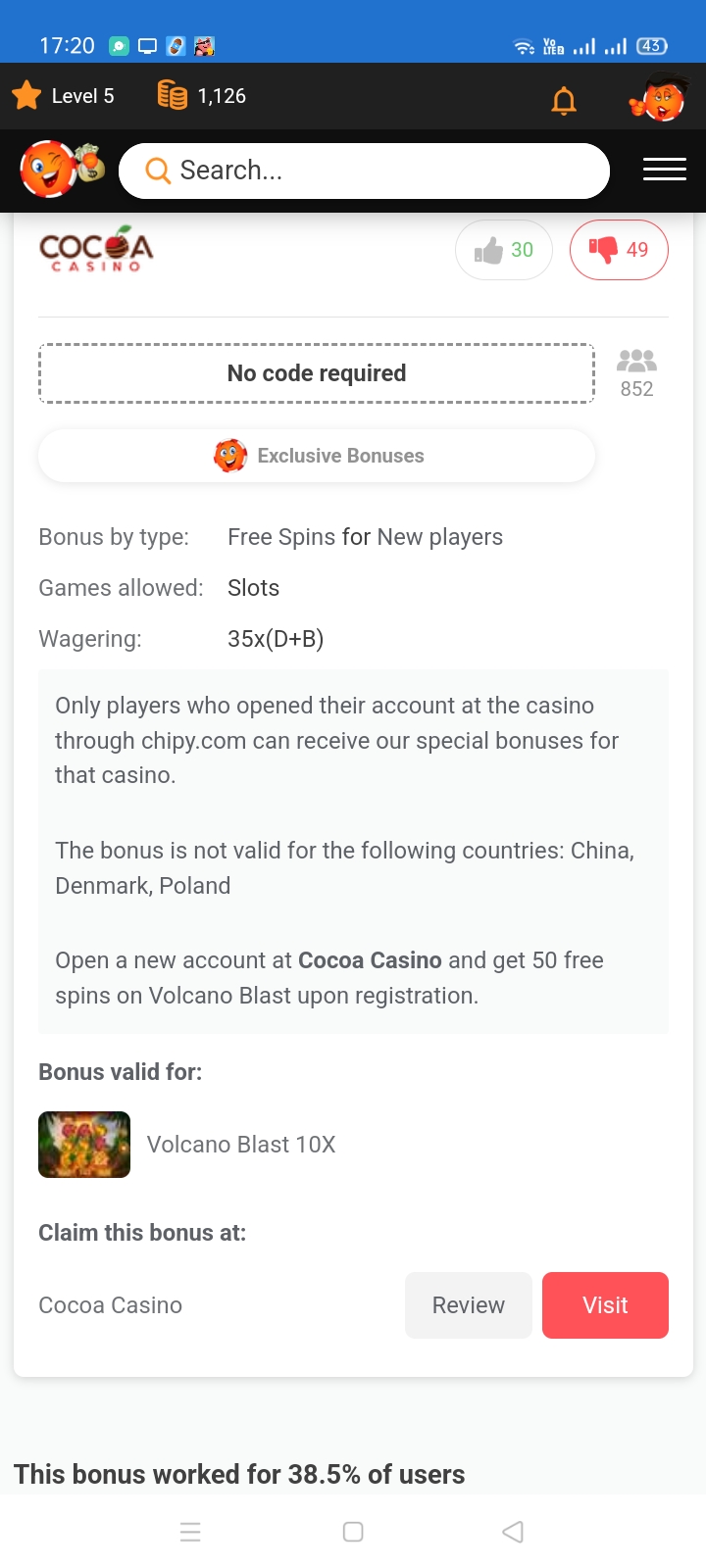Screen dimensions: 706x1568
Task: Open the New players link
Action: point(439,537)
